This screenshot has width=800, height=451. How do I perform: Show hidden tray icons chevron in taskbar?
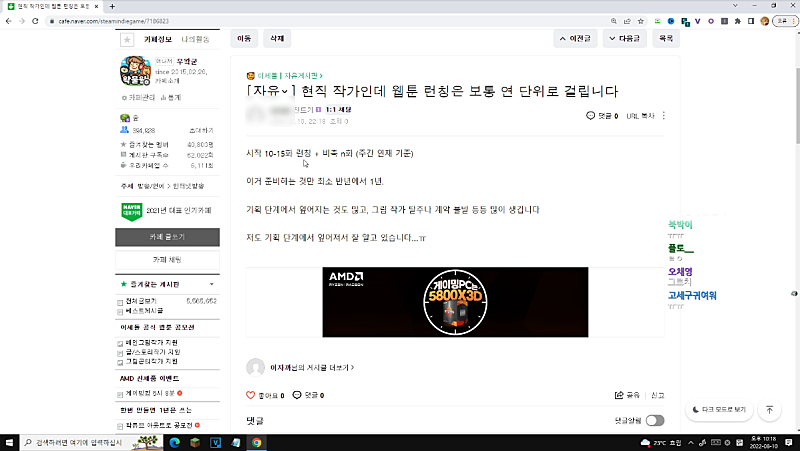click(691, 442)
